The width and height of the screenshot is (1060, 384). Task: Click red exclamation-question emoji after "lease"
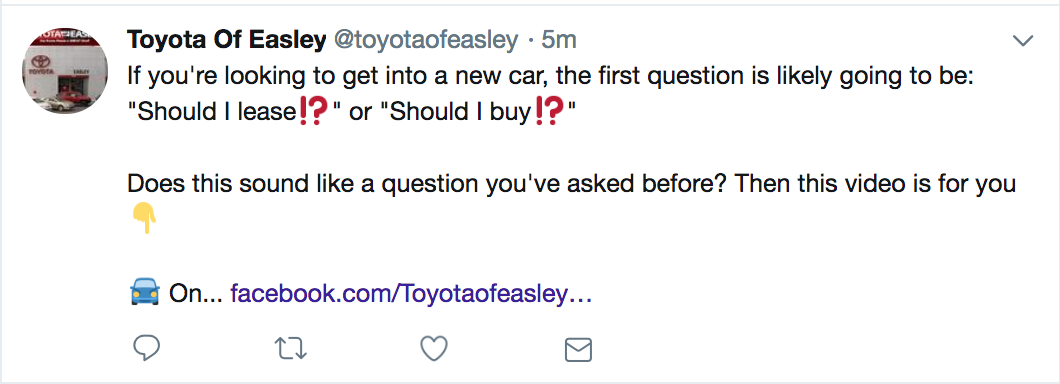point(313,112)
